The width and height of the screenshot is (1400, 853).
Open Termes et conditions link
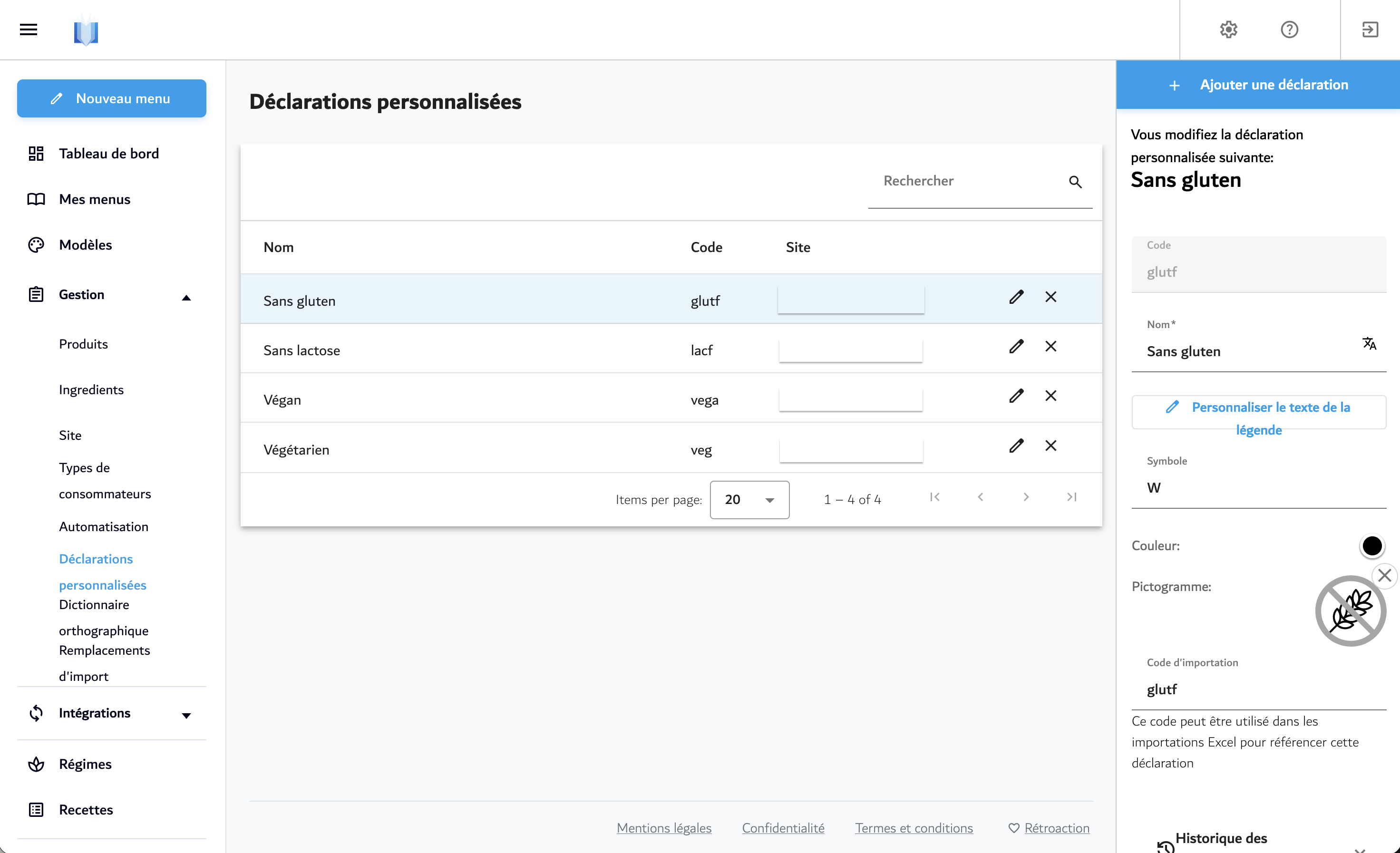click(914, 828)
